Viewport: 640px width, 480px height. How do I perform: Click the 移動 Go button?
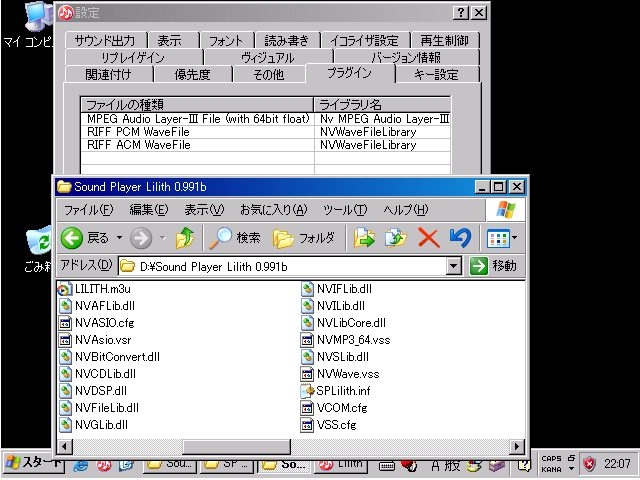point(493,266)
